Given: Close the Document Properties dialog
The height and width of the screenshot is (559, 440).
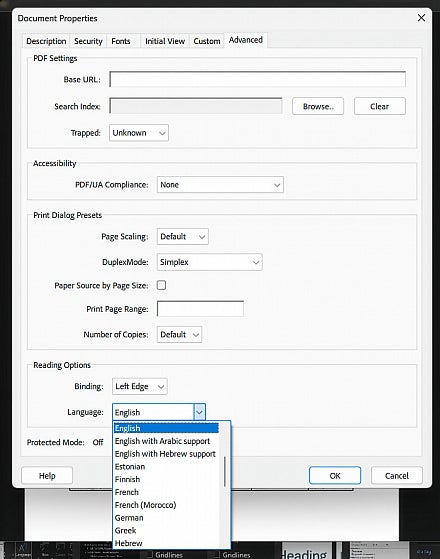Looking at the screenshot, I should click(x=421, y=18).
